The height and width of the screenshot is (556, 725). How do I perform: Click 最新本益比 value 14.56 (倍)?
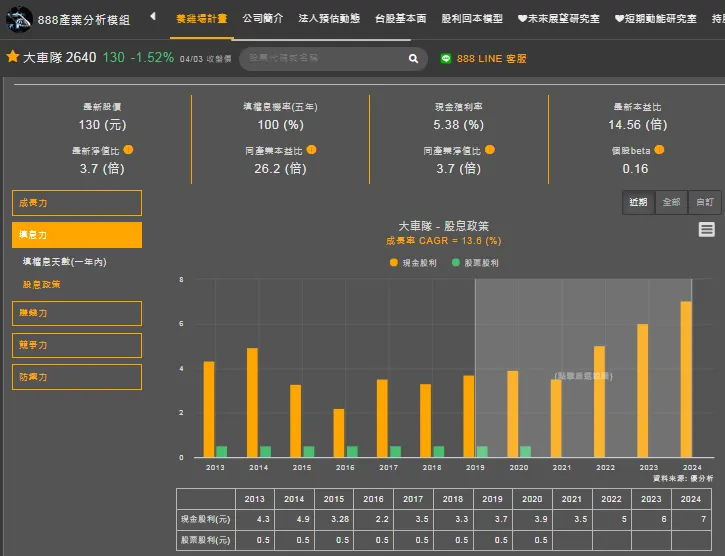638,125
